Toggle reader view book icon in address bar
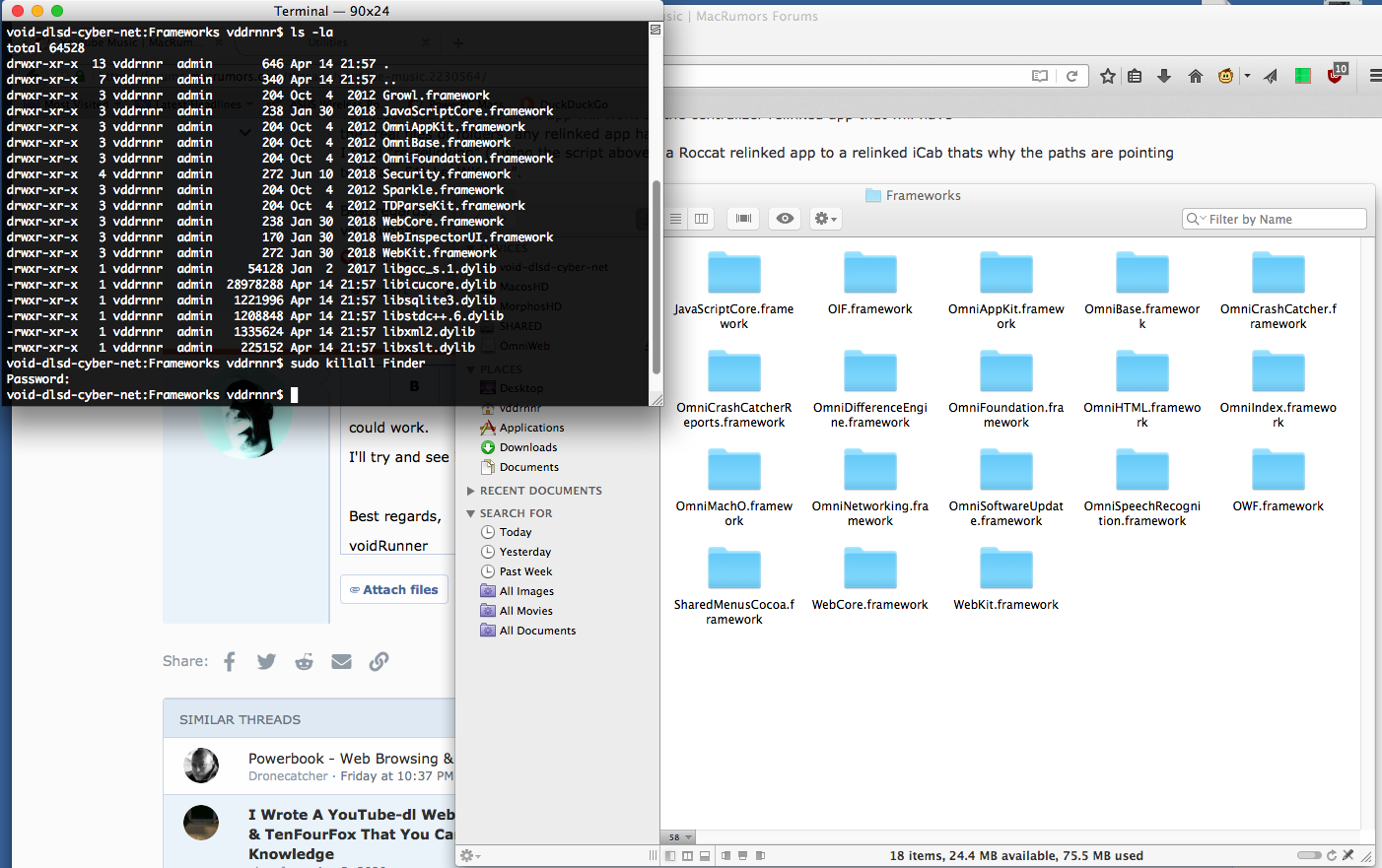Image resolution: width=1382 pixels, height=868 pixels. point(1040,76)
